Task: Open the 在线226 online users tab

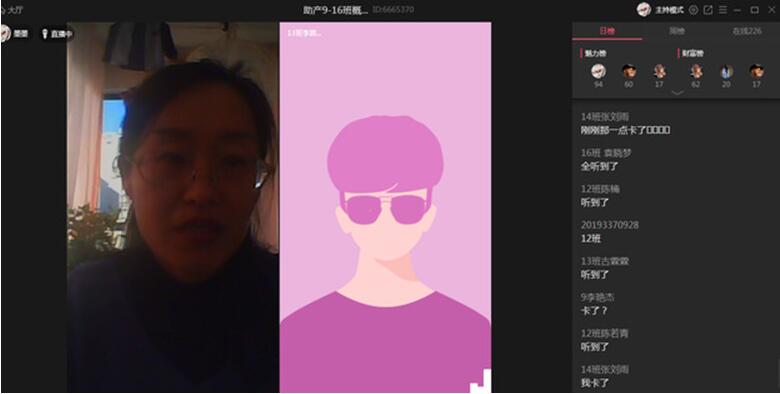Action: coord(747,31)
